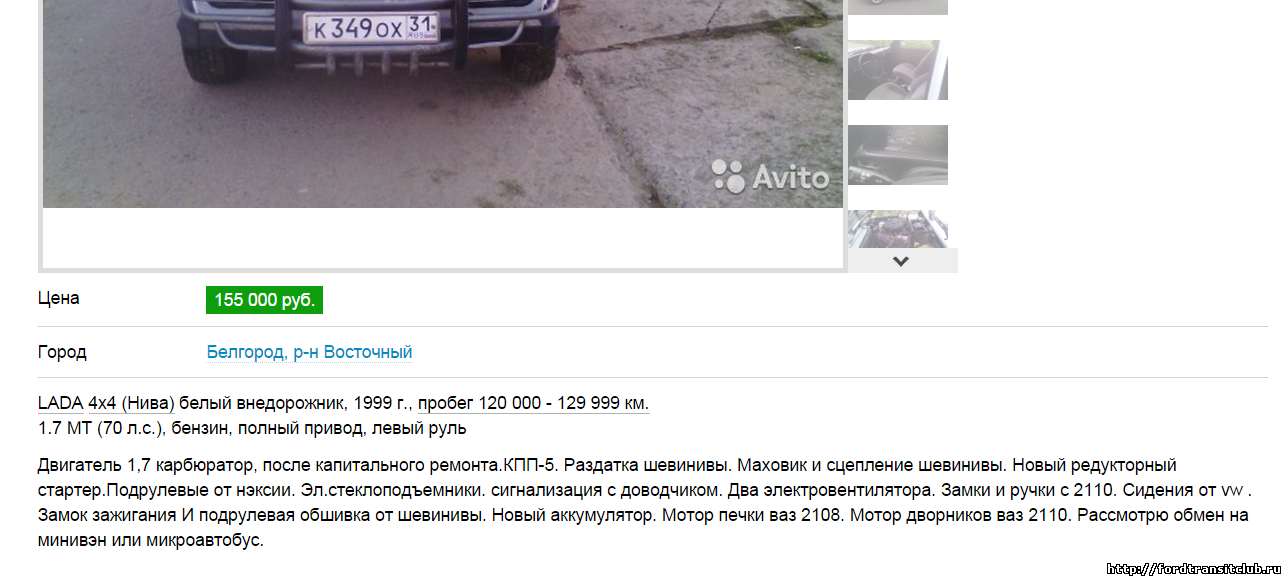Click the green 155 000 руб. price badge
This screenshot has height=579, width=1286.
coord(264,300)
